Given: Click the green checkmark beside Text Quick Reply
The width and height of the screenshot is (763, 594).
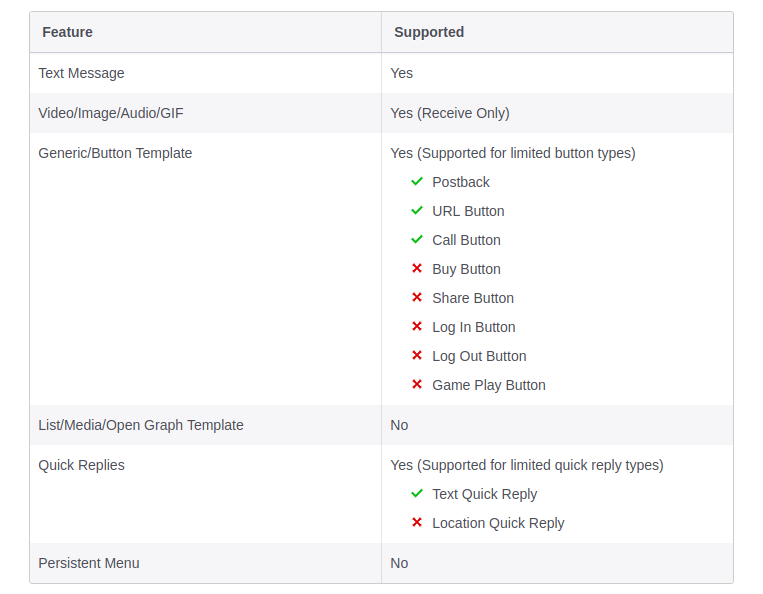Looking at the screenshot, I should click(x=417, y=494).
